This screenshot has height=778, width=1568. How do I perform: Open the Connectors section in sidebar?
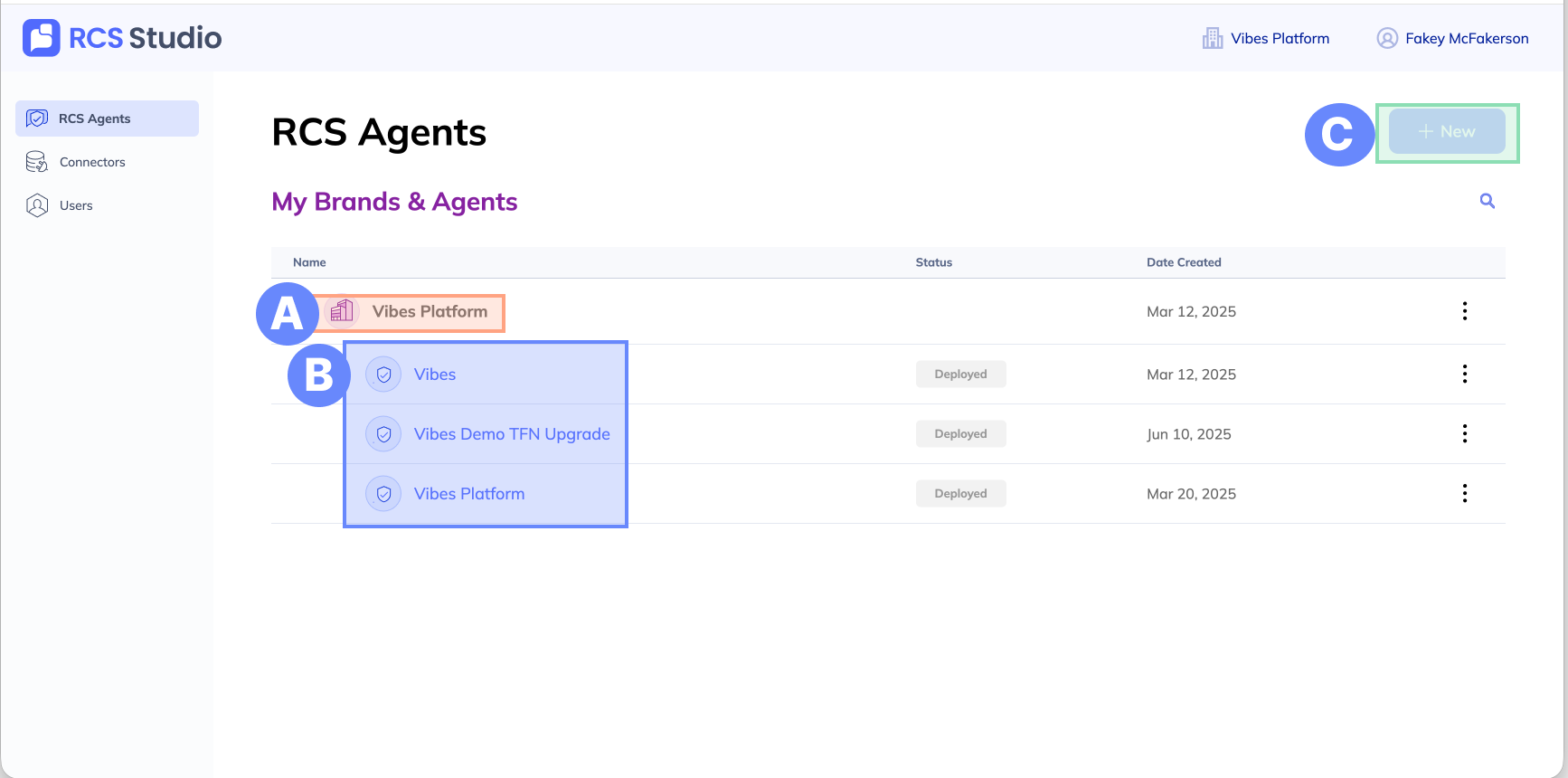pos(92,162)
